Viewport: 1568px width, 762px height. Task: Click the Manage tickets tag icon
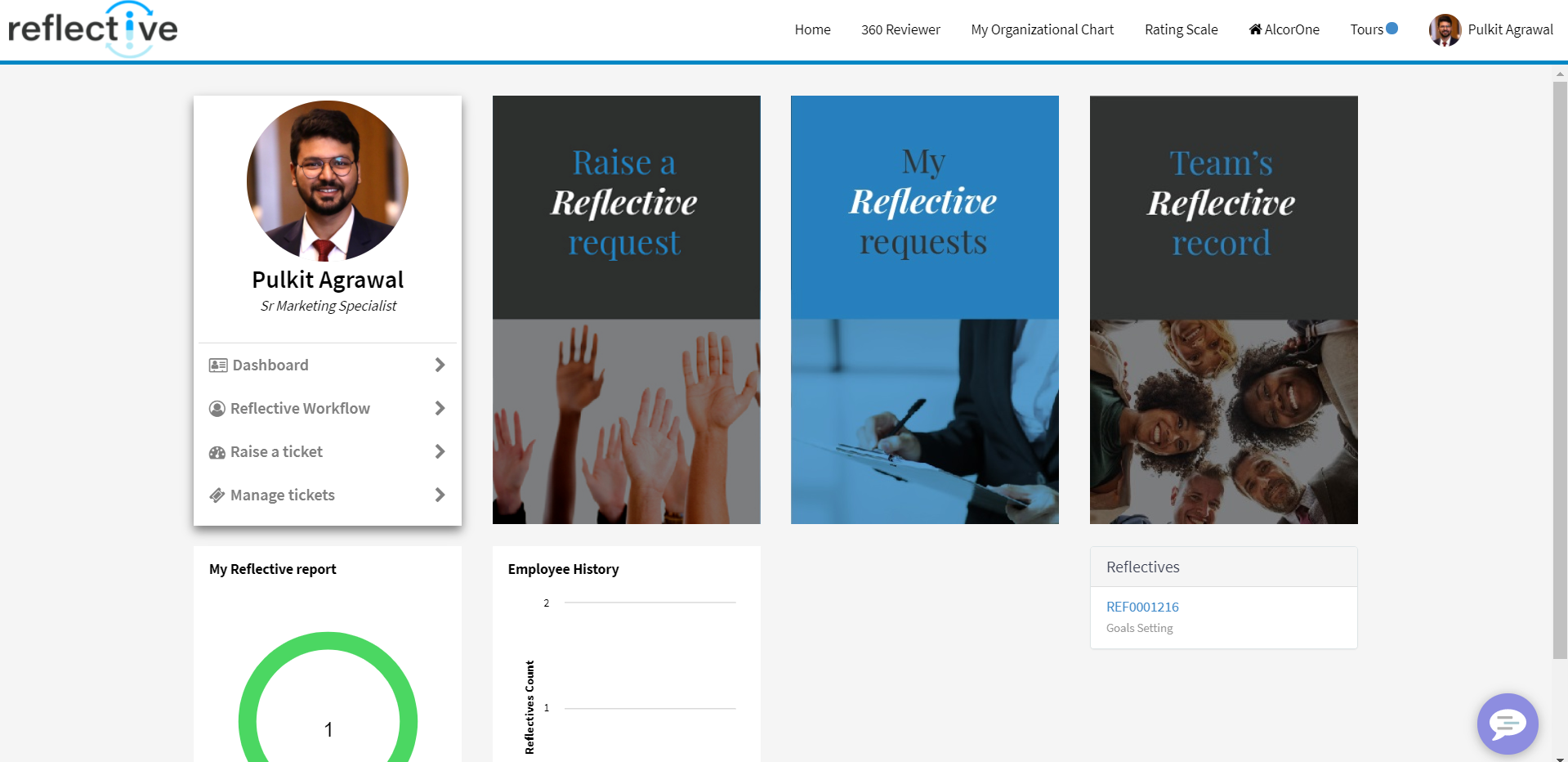click(217, 495)
